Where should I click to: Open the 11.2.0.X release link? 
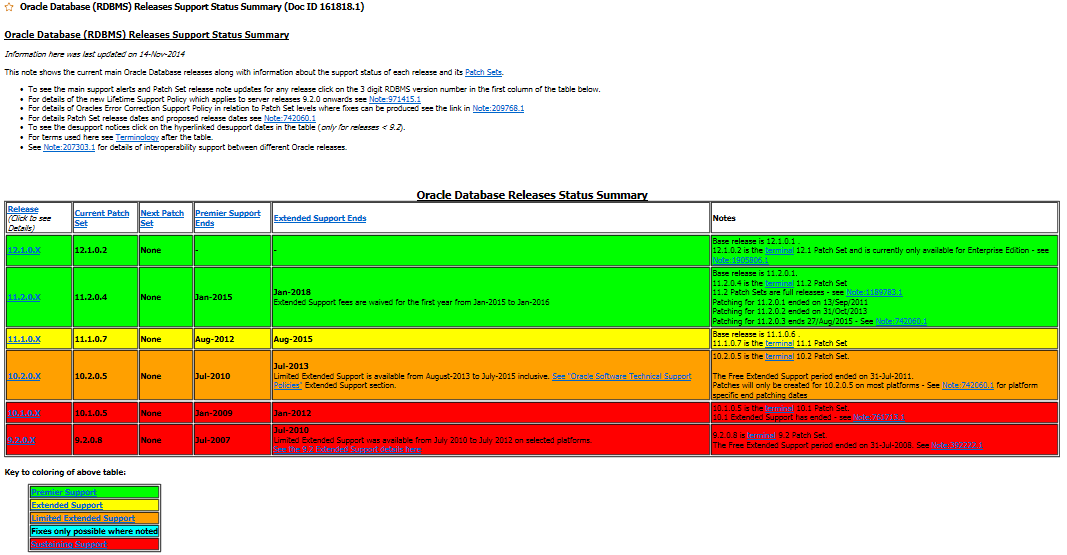[24, 297]
